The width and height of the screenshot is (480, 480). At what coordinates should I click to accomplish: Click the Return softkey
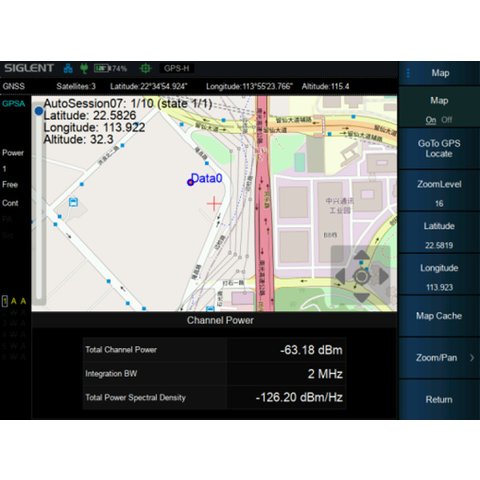[x=439, y=400]
